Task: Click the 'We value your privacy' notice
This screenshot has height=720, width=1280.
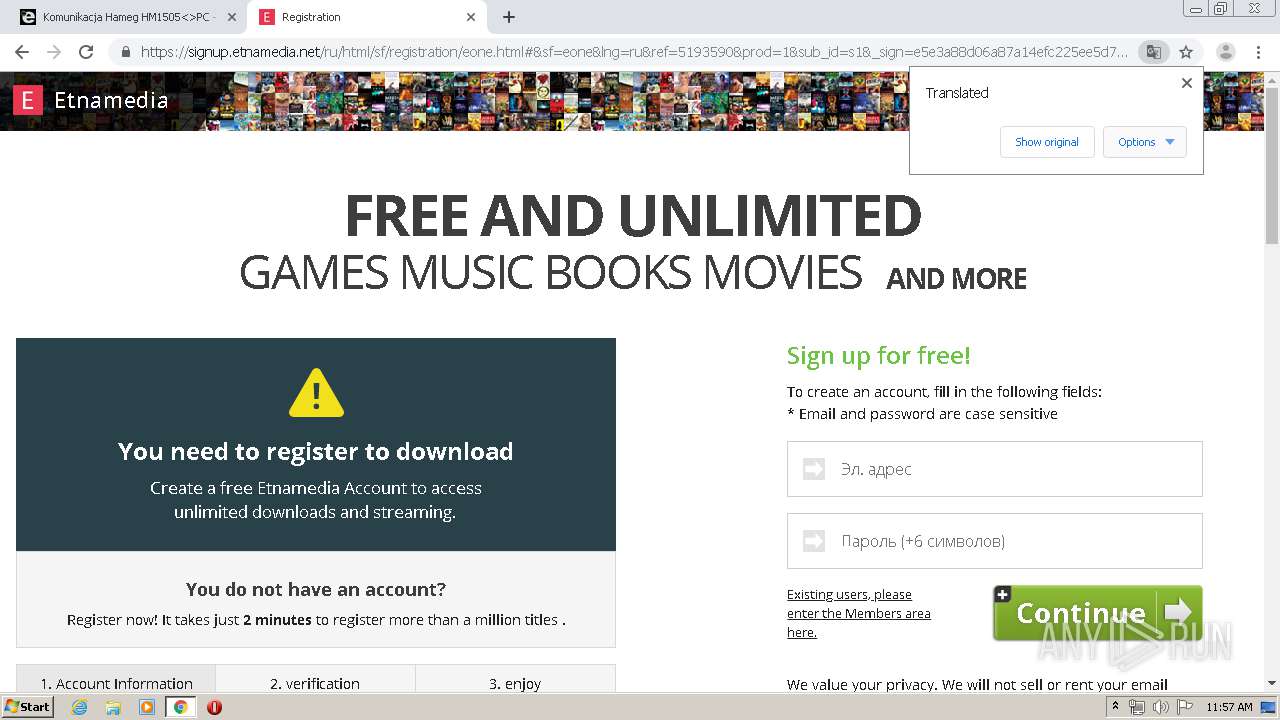Action: point(977,685)
